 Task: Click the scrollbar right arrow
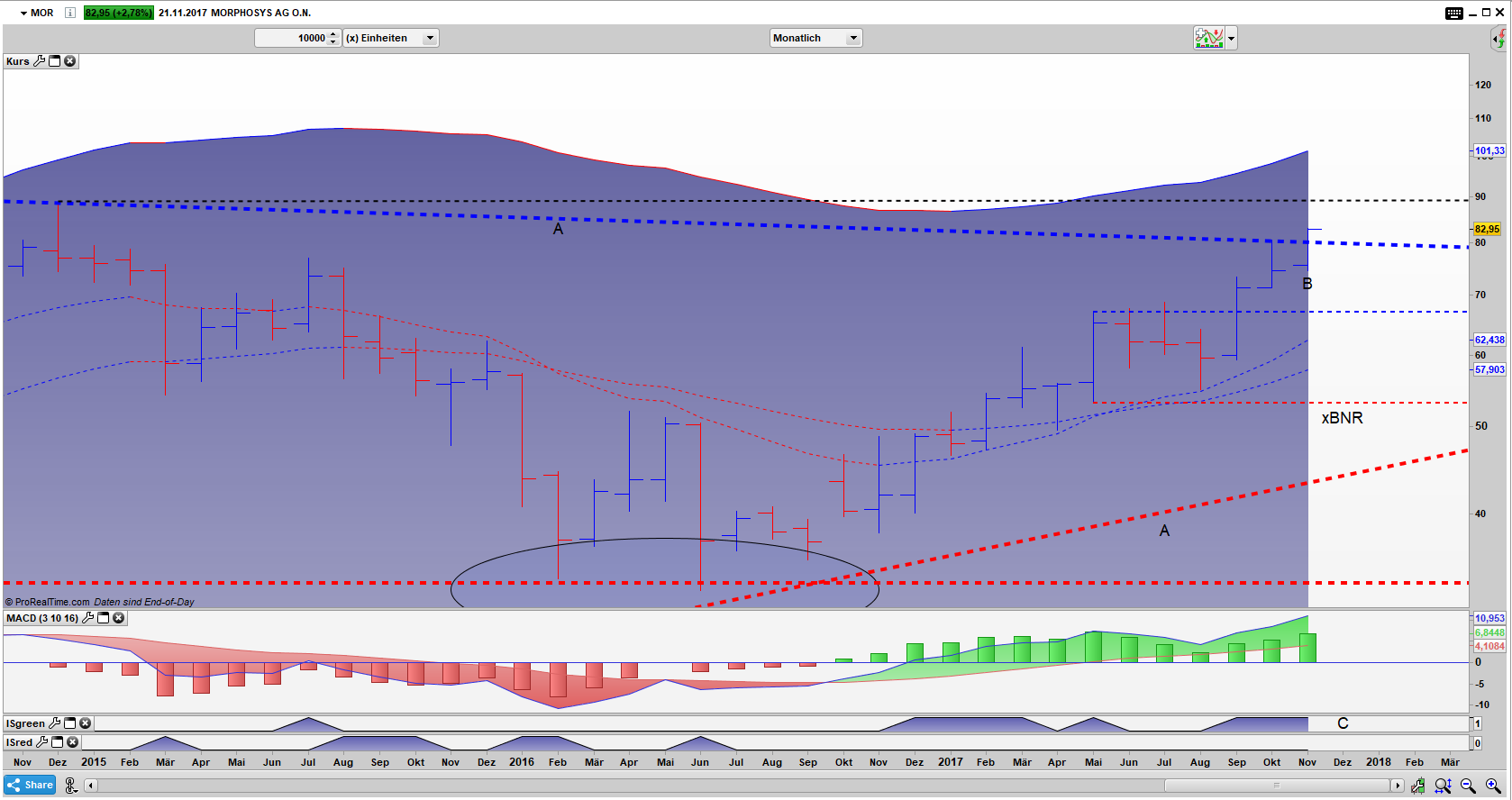click(x=1398, y=786)
